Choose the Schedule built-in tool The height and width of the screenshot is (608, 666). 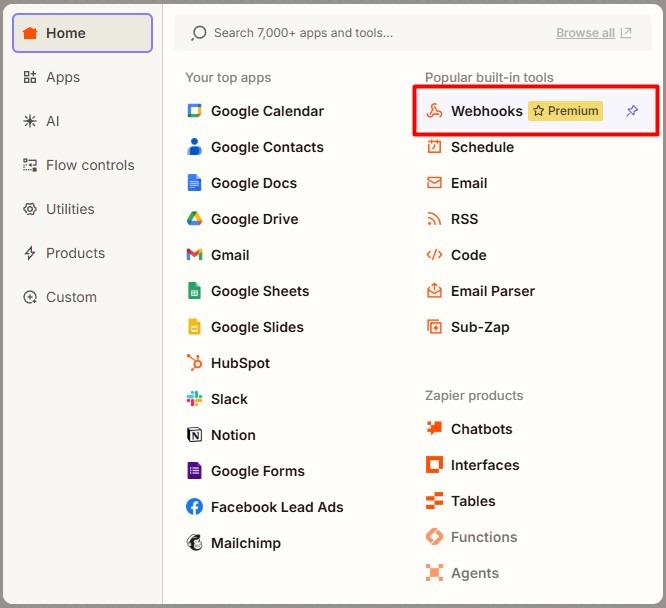click(481, 147)
